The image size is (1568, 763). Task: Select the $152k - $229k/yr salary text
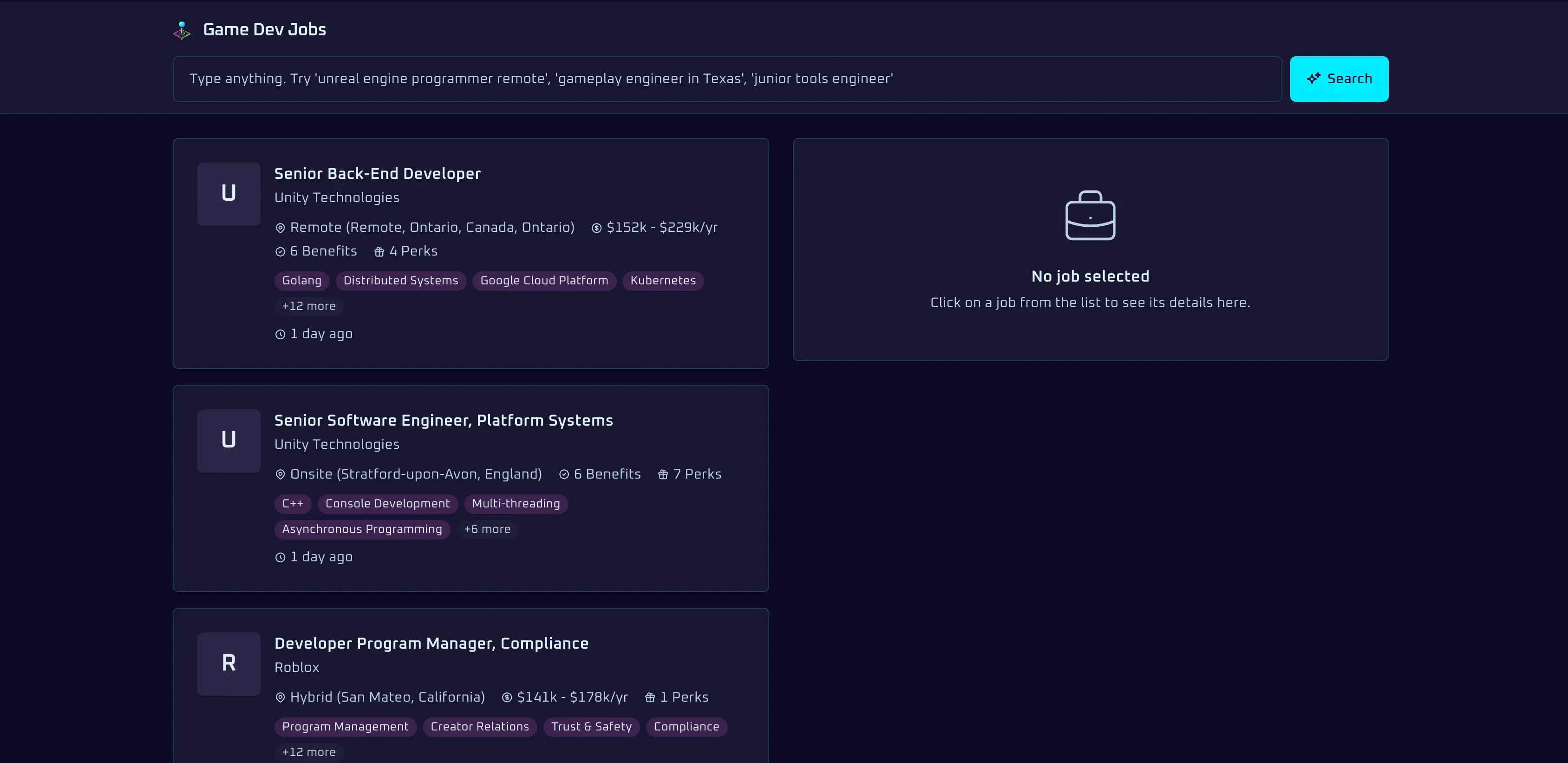pos(662,227)
